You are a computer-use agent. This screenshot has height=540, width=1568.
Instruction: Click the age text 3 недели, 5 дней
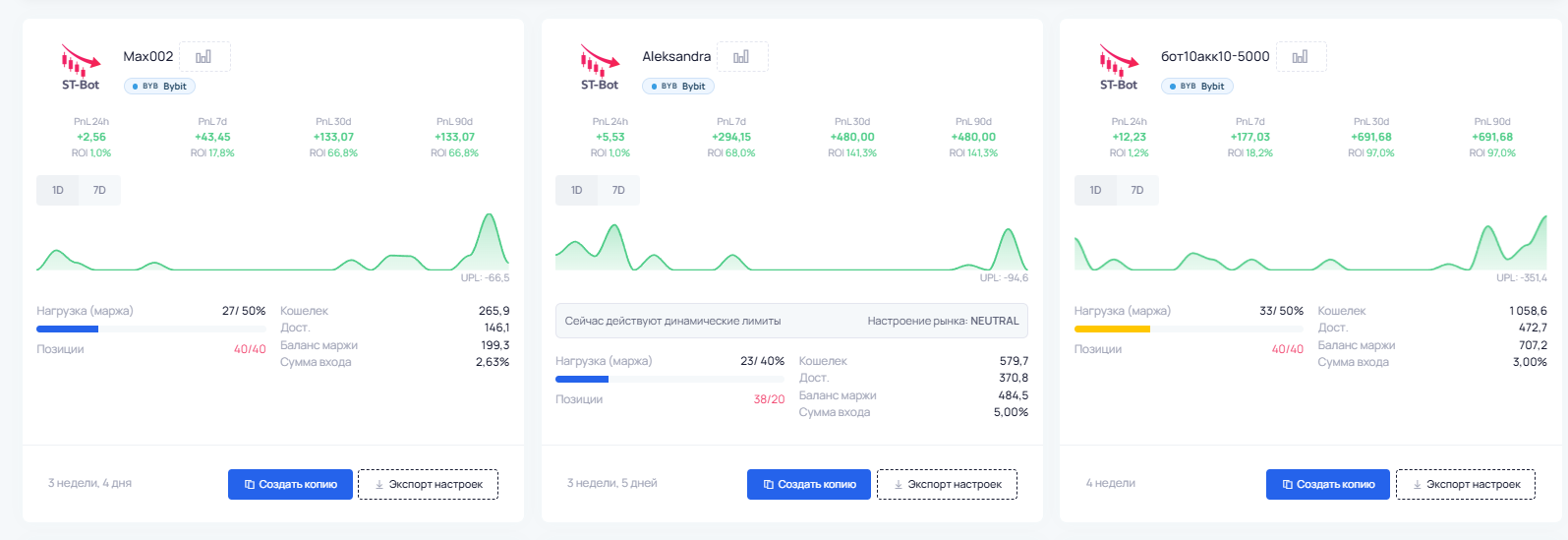click(x=611, y=483)
